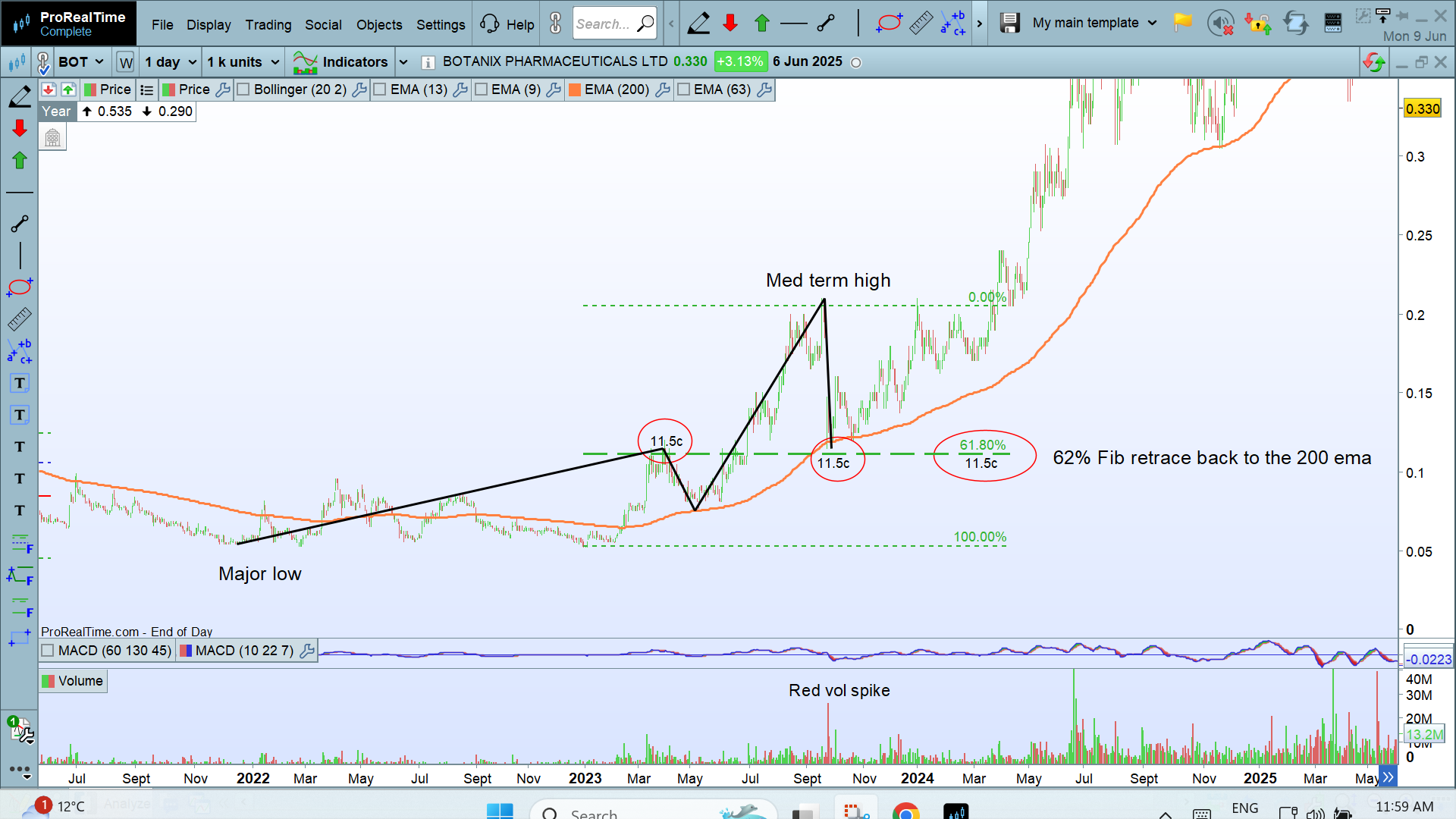Select the ruler measure tool in left sidebar
Screen dimensions: 1456x819
(20, 319)
